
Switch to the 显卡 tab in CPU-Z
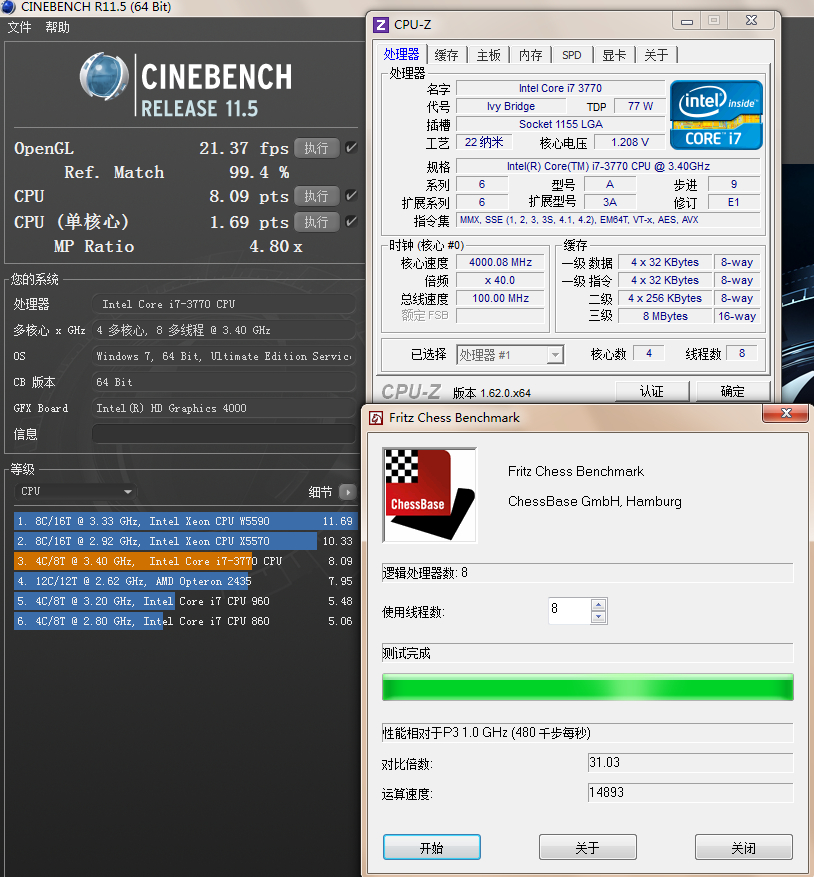614,55
